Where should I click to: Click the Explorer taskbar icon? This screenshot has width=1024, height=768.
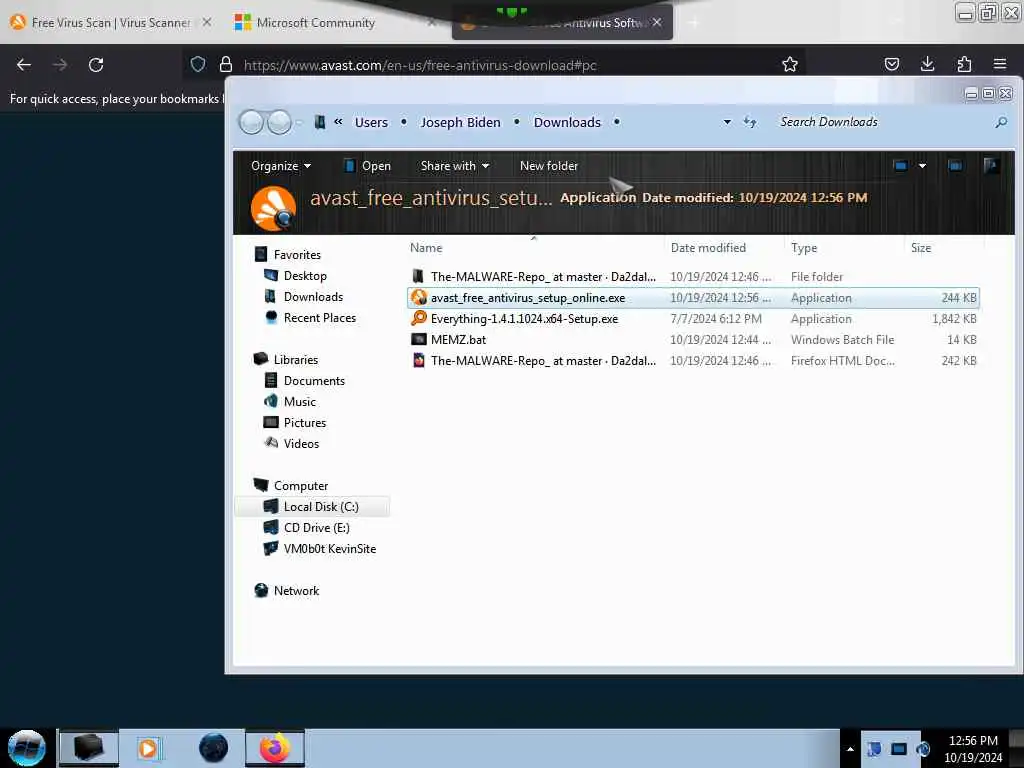click(89, 748)
